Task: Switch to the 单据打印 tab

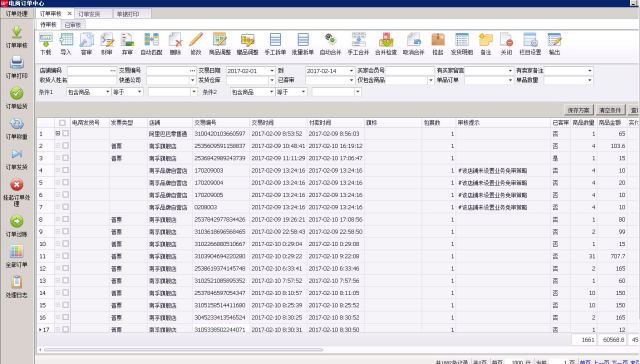Action: (x=128, y=14)
